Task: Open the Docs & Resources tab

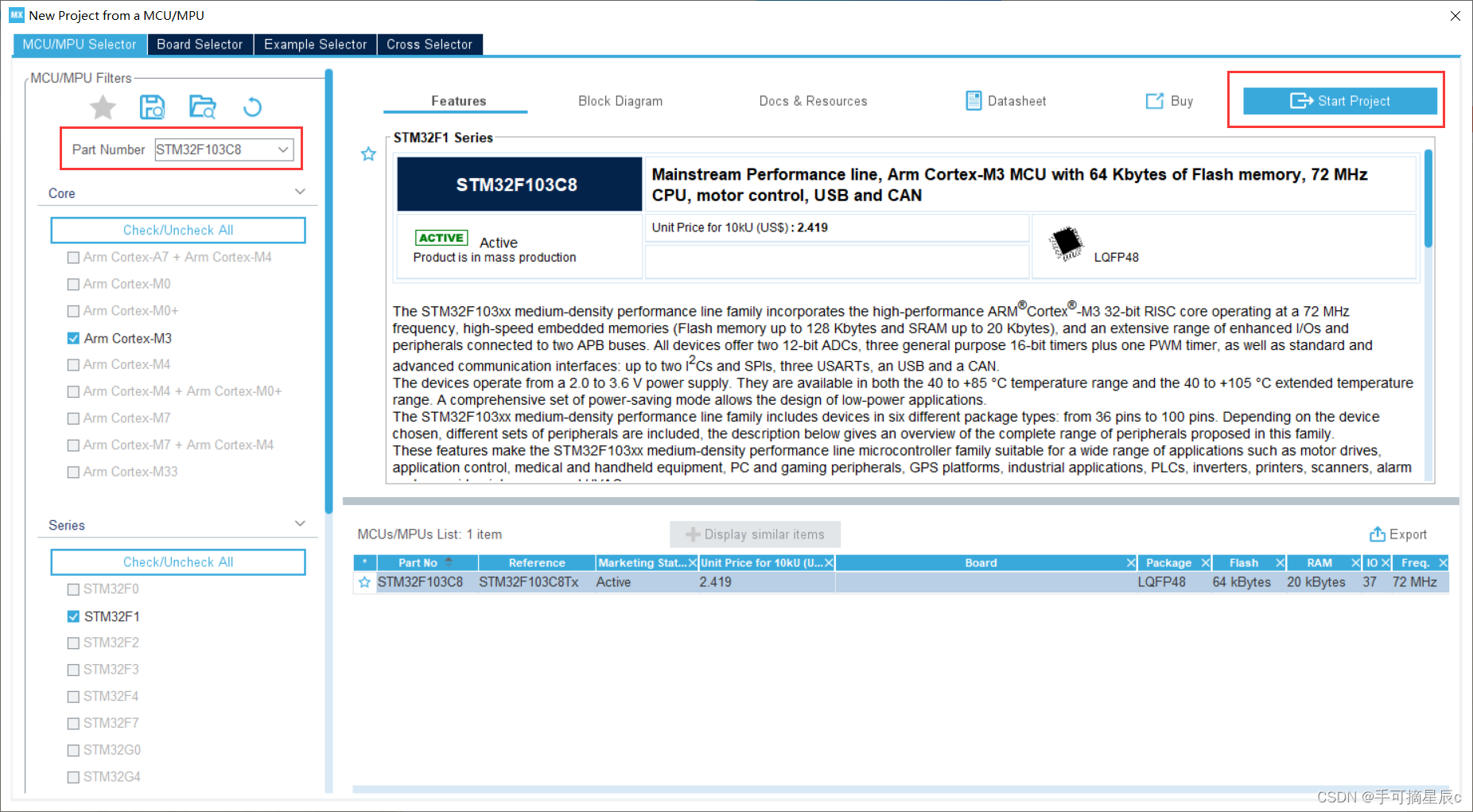Action: [x=813, y=101]
